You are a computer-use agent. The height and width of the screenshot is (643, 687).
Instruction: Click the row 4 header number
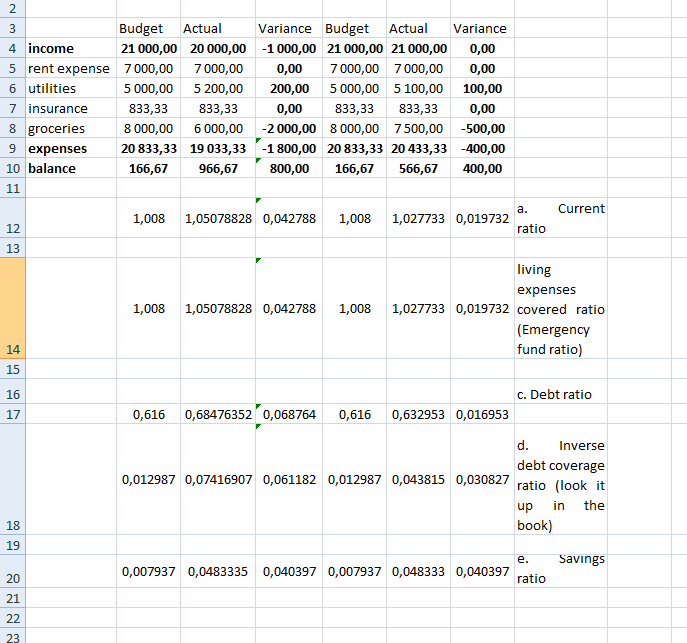tap(12, 48)
